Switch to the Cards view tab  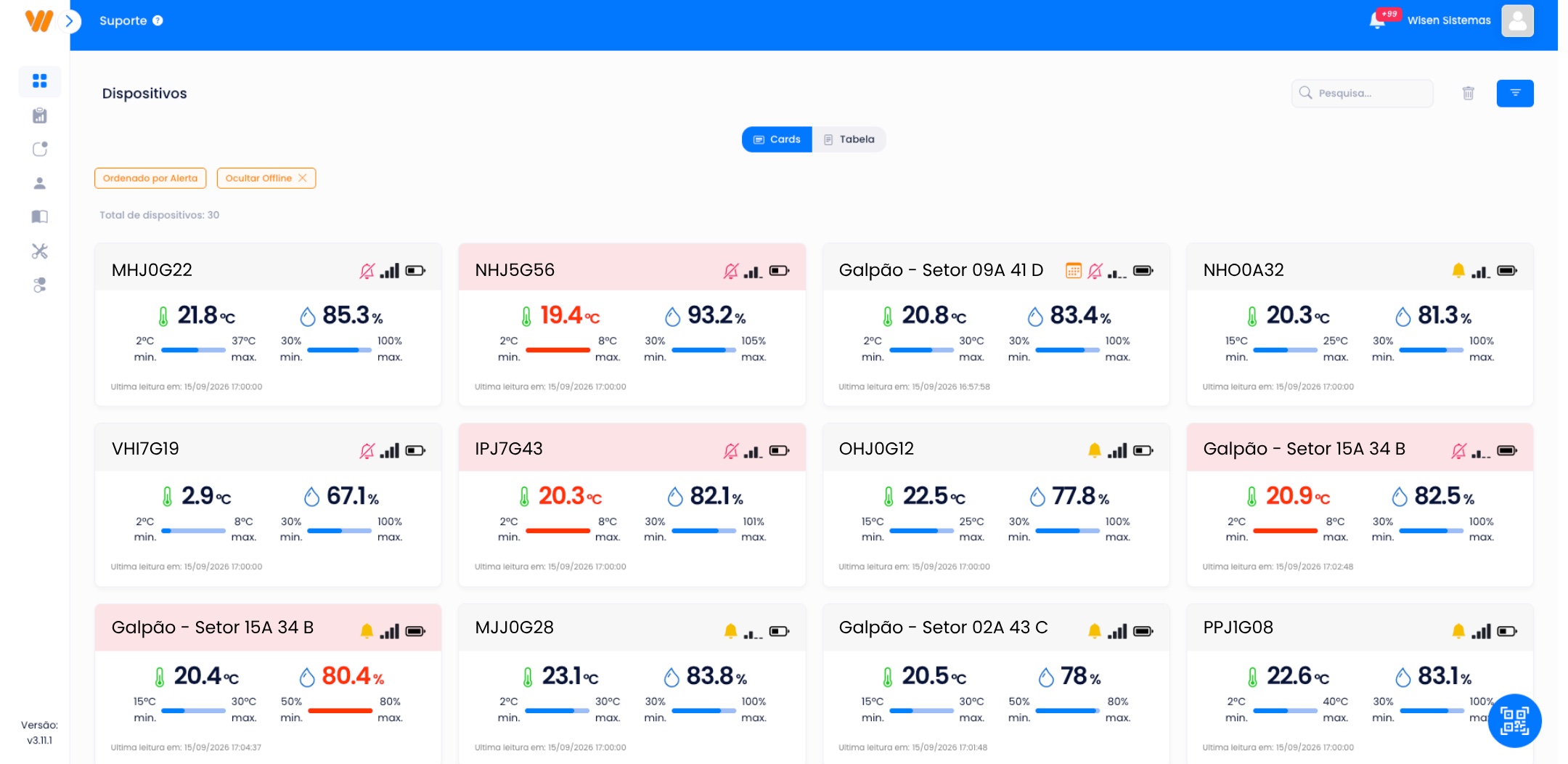coord(777,139)
